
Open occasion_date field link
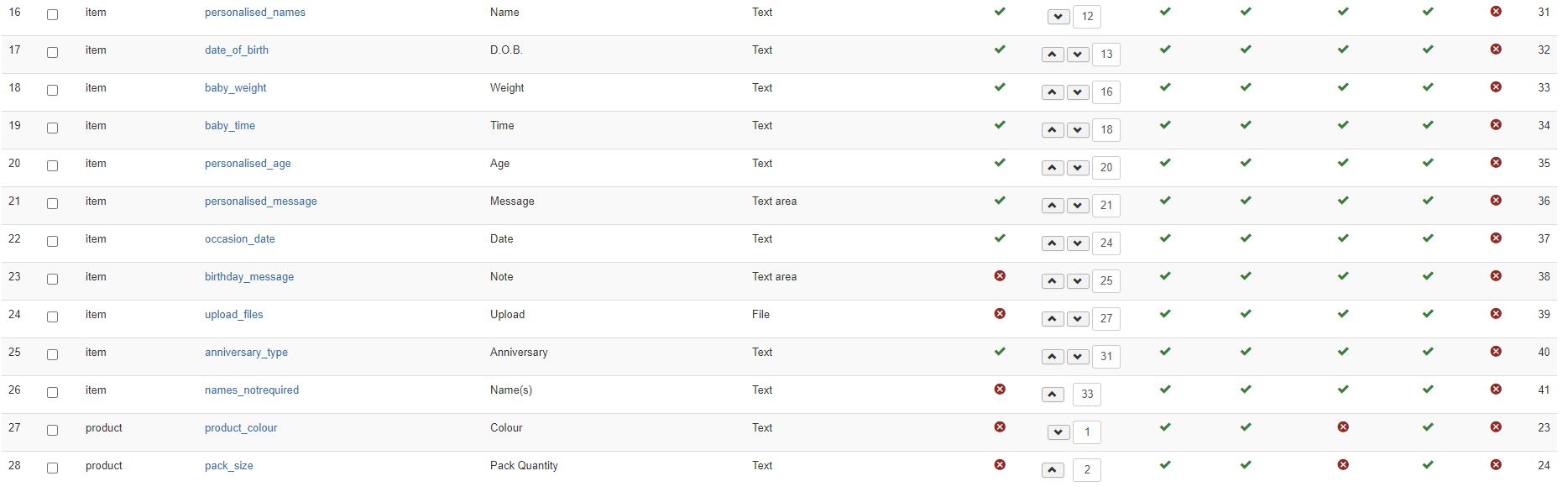[240, 239]
